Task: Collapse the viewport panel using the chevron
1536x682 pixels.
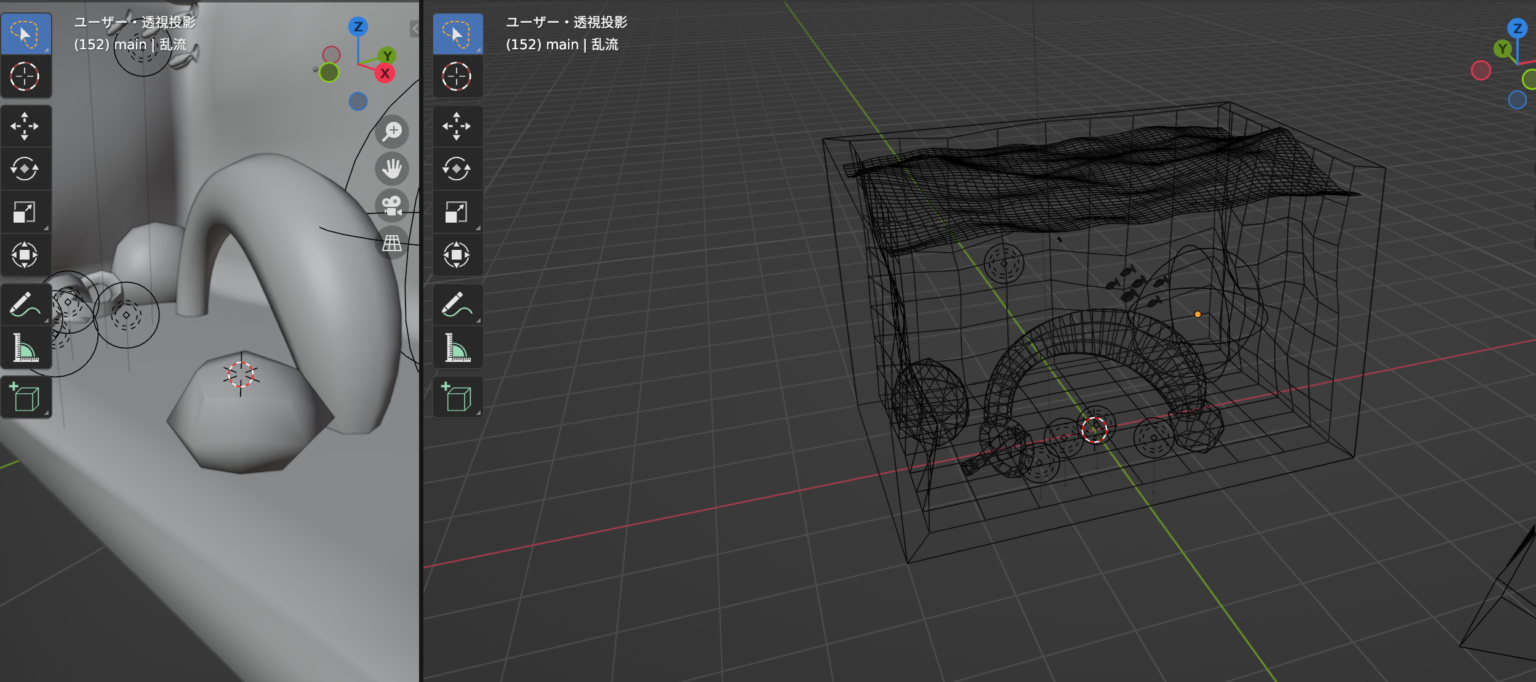Action: tap(416, 28)
